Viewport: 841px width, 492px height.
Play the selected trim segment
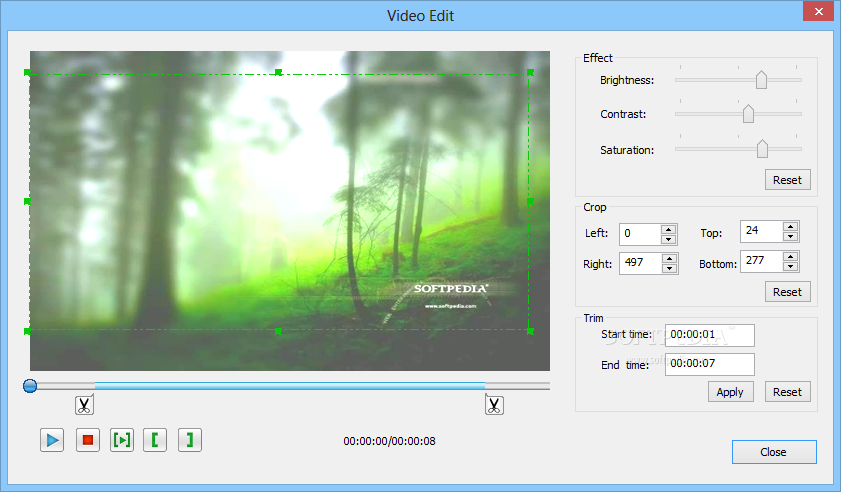click(x=122, y=440)
